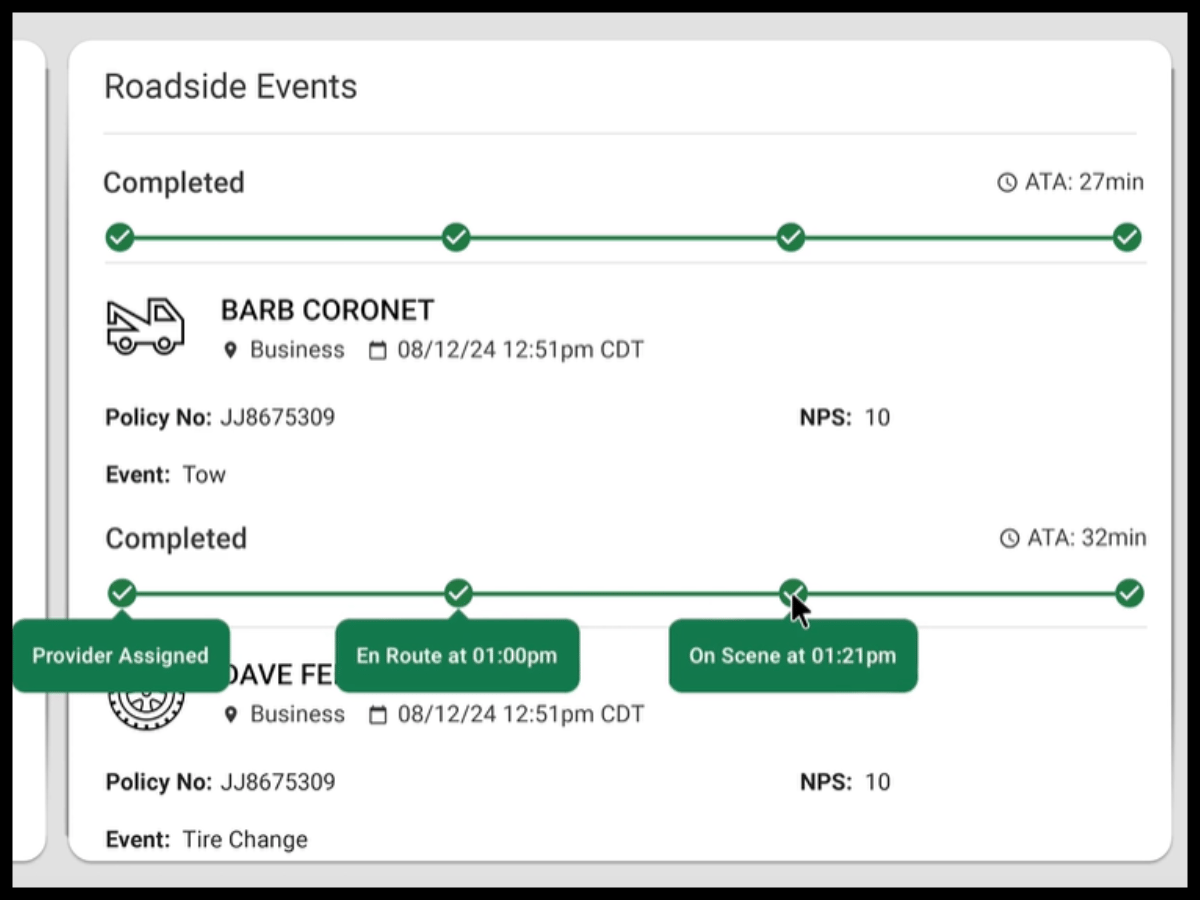This screenshot has height=900, width=1200.
Task: Click third checkmark on the first event's timeline
Action: coord(791,238)
